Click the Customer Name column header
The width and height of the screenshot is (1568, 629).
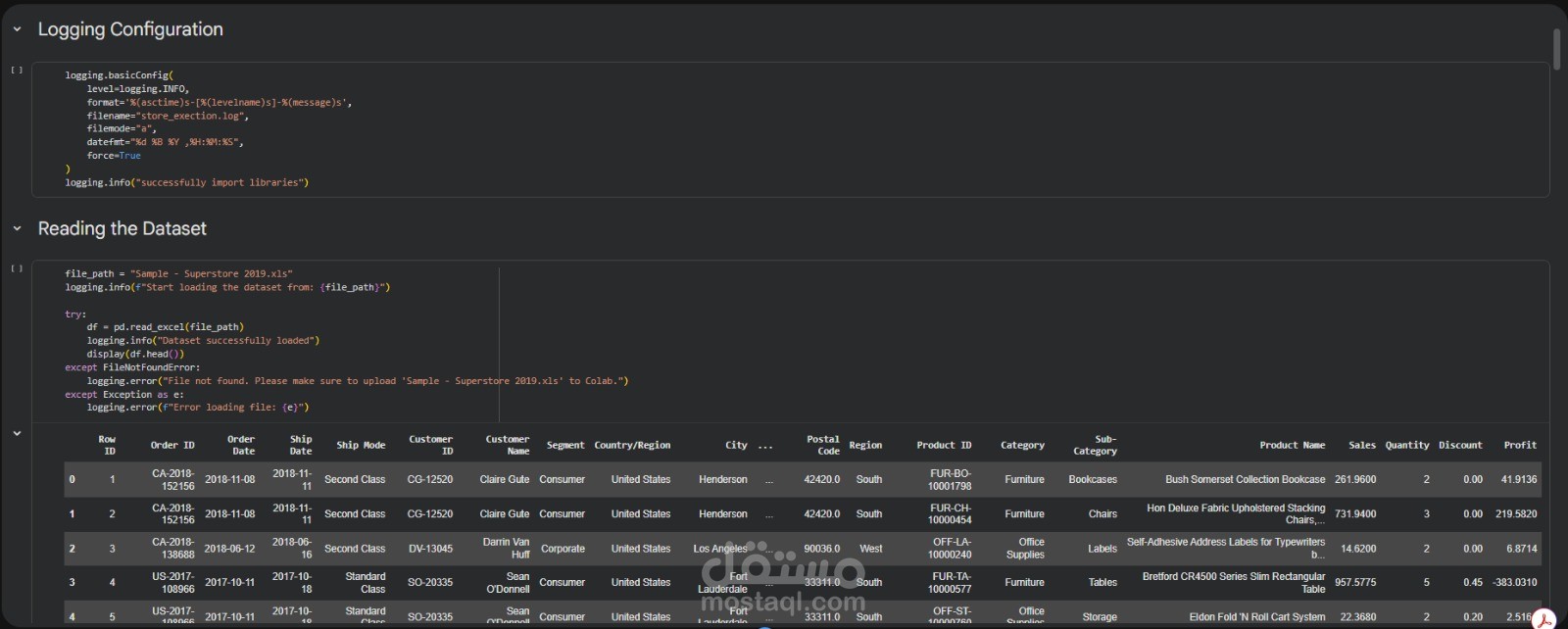pyautogui.click(x=508, y=445)
